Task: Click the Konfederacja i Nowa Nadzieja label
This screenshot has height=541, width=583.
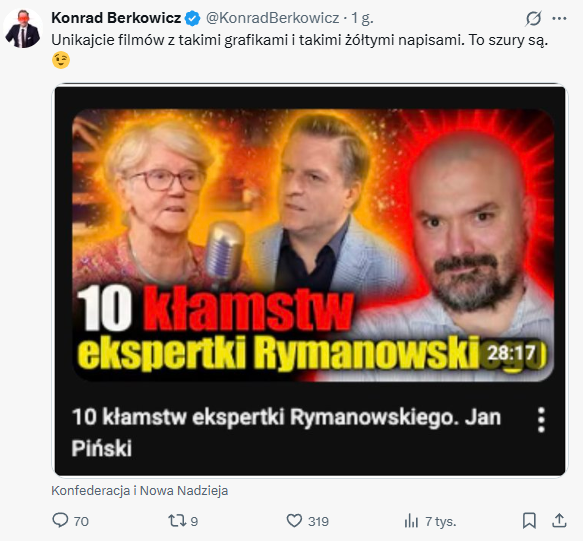Action: pyautogui.click(x=140, y=490)
